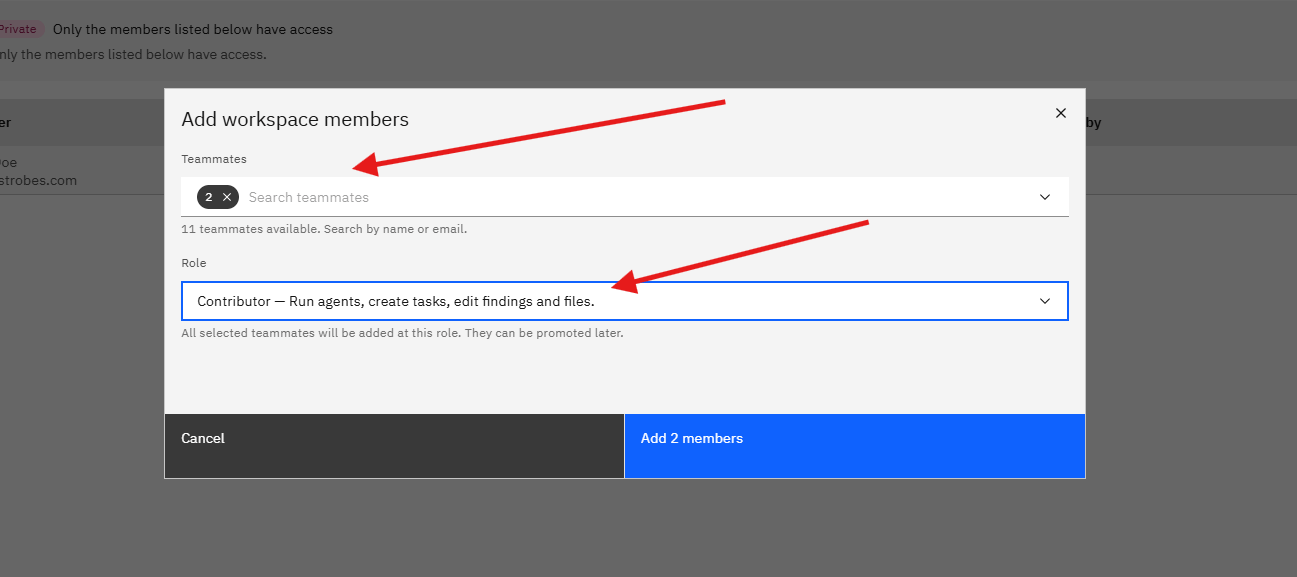Expand the Teammates dropdown chevron

[1045, 197]
